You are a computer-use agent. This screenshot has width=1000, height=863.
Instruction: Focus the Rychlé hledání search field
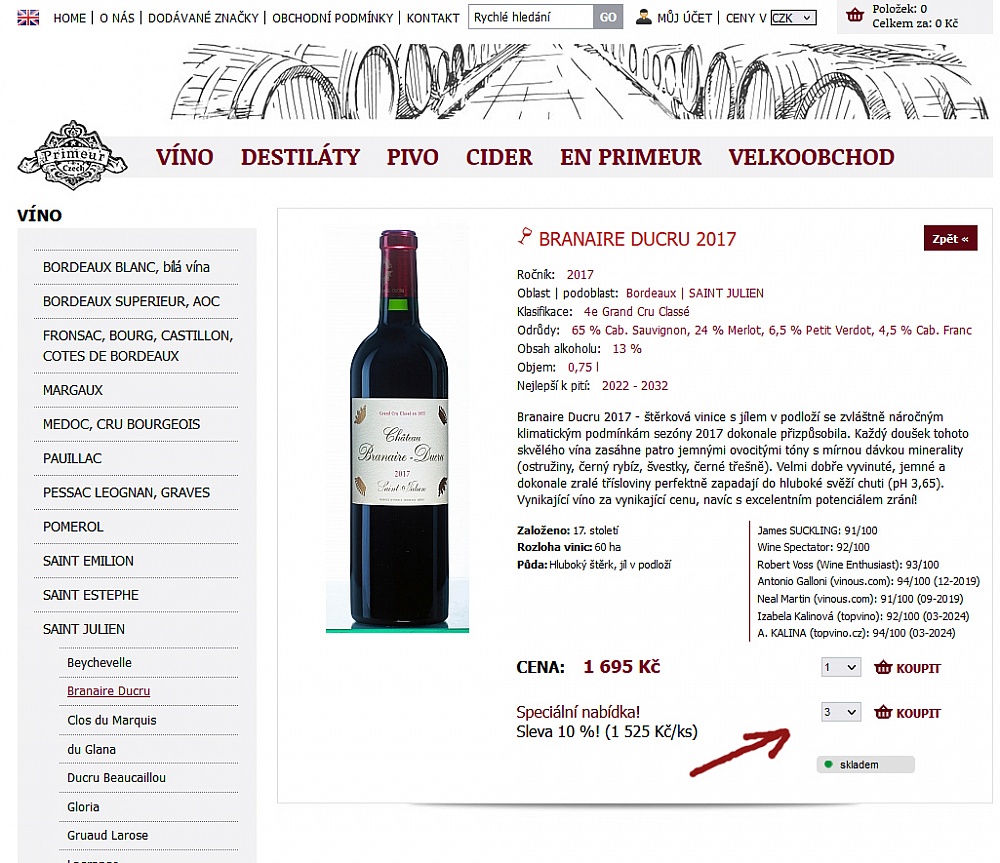click(x=531, y=17)
